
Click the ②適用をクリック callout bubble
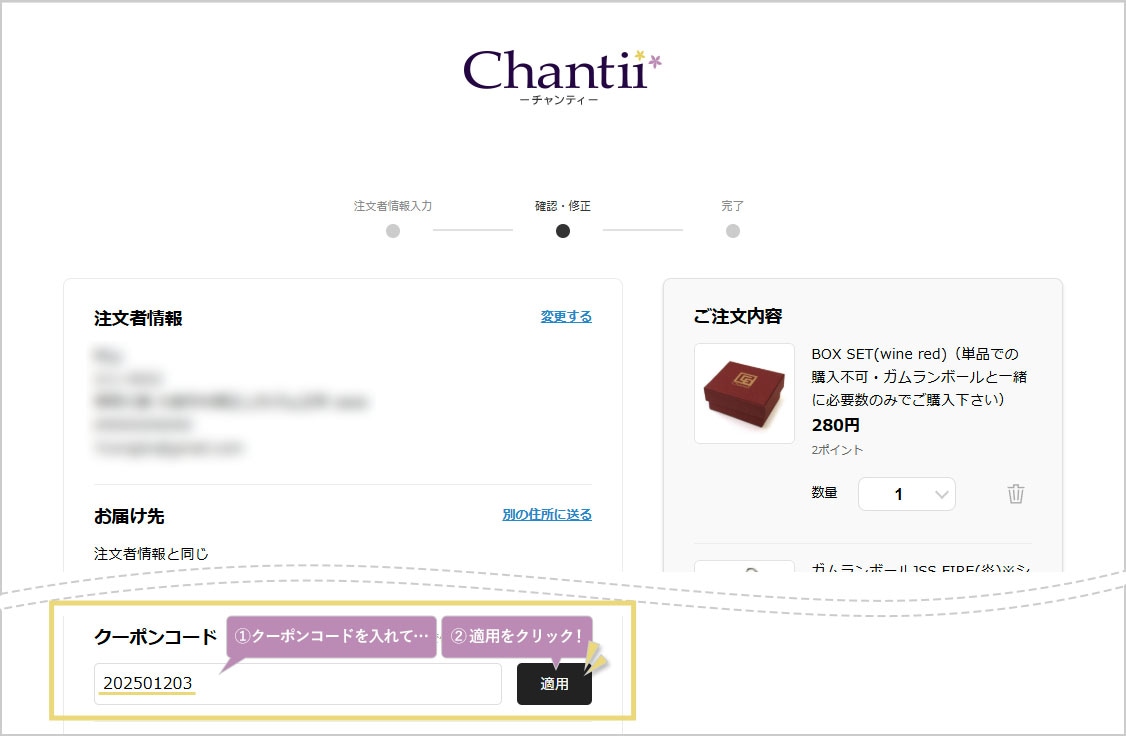pyautogui.click(x=517, y=636)
